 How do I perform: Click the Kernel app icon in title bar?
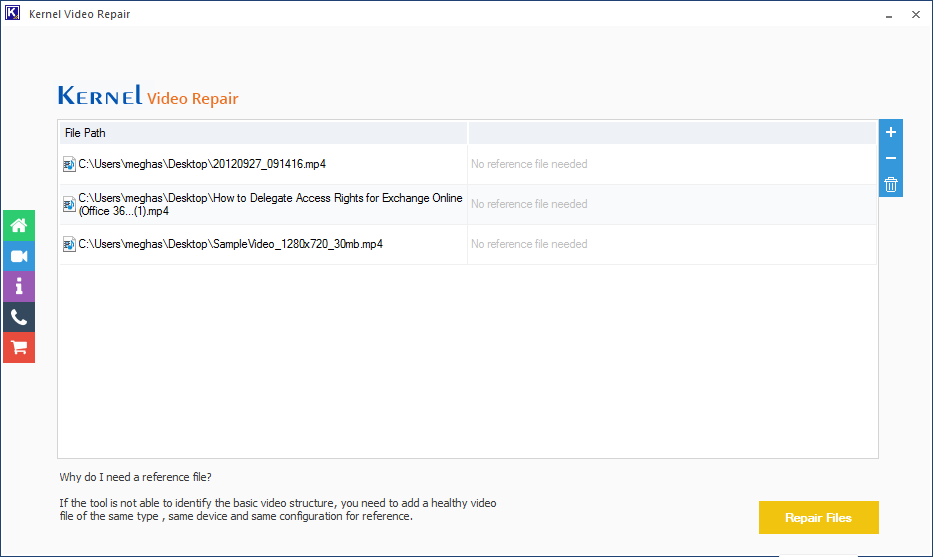(x=12, y=12)
